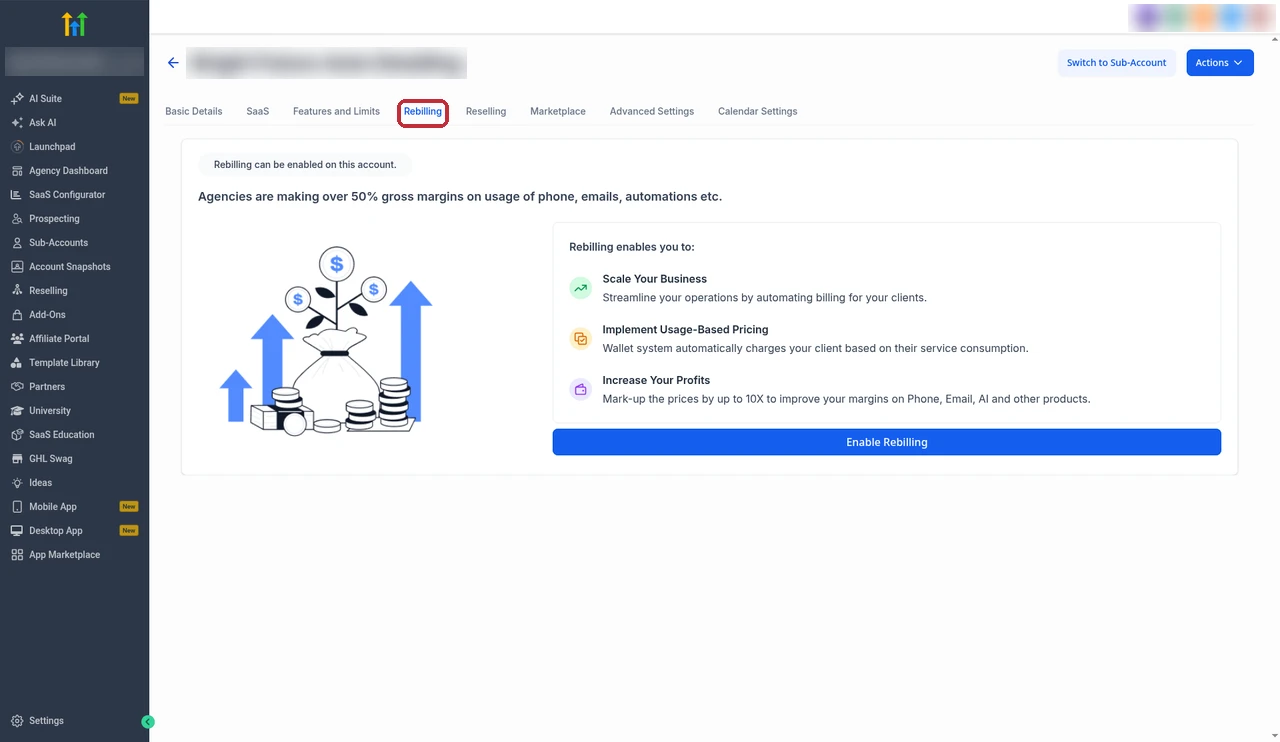The width and height of the screenshot is (1280, 742).
Task: Click the Affiliate Portal people icon
Action: tap(17, 339)
